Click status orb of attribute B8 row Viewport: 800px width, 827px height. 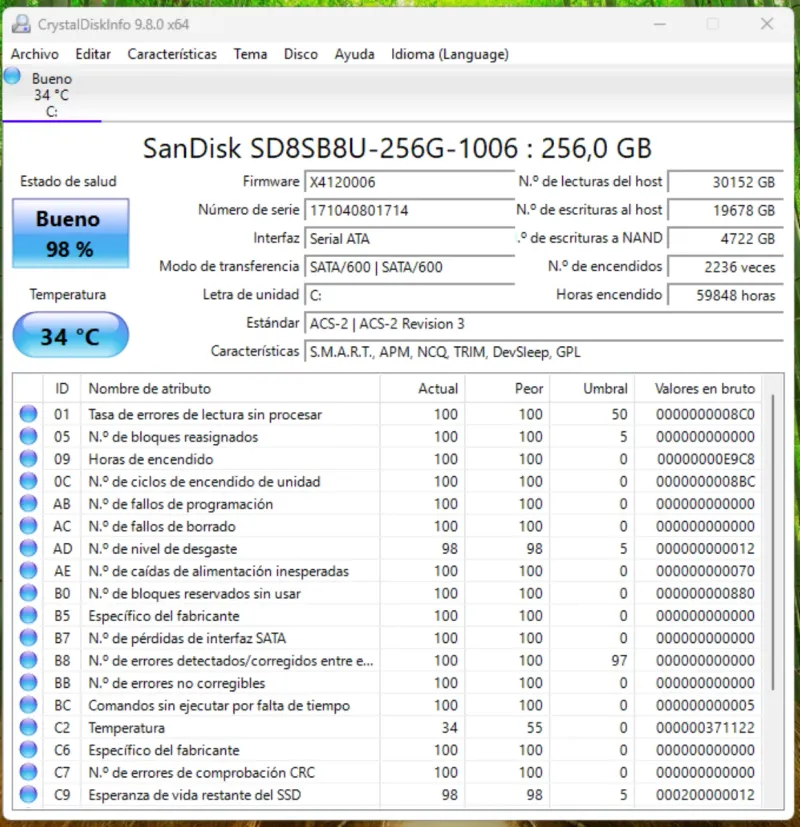point(28,660)
